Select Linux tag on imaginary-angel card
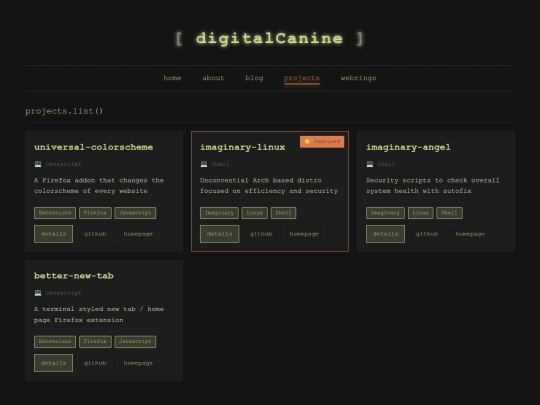The height and width of the screenshot is (405, 540). (420, 213)
